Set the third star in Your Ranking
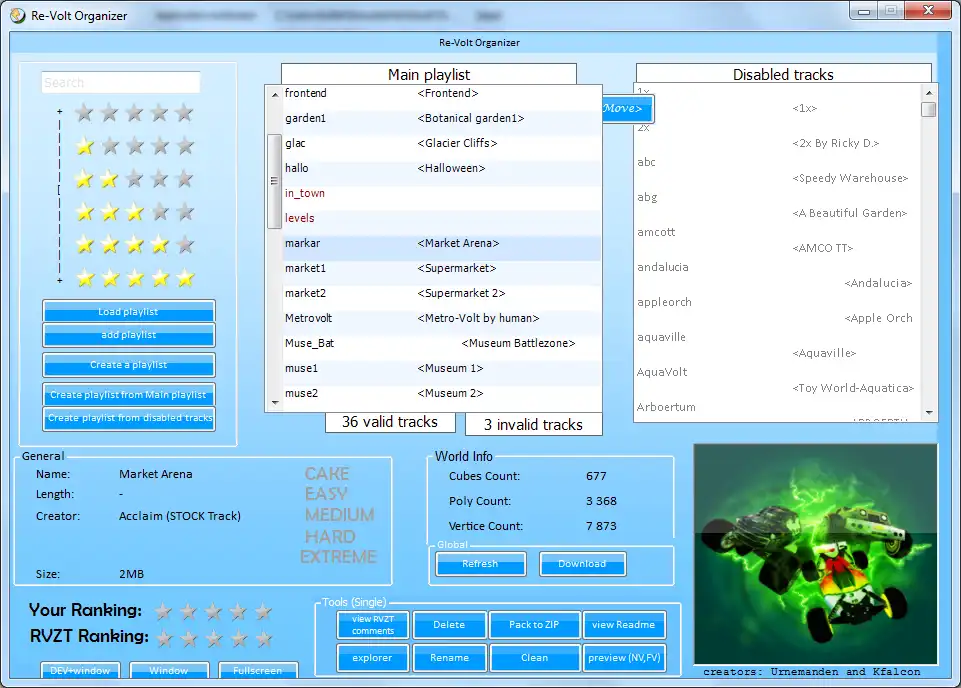Image resolution: width=961 pixels, height=688 pixels. [x=213, y=611]
